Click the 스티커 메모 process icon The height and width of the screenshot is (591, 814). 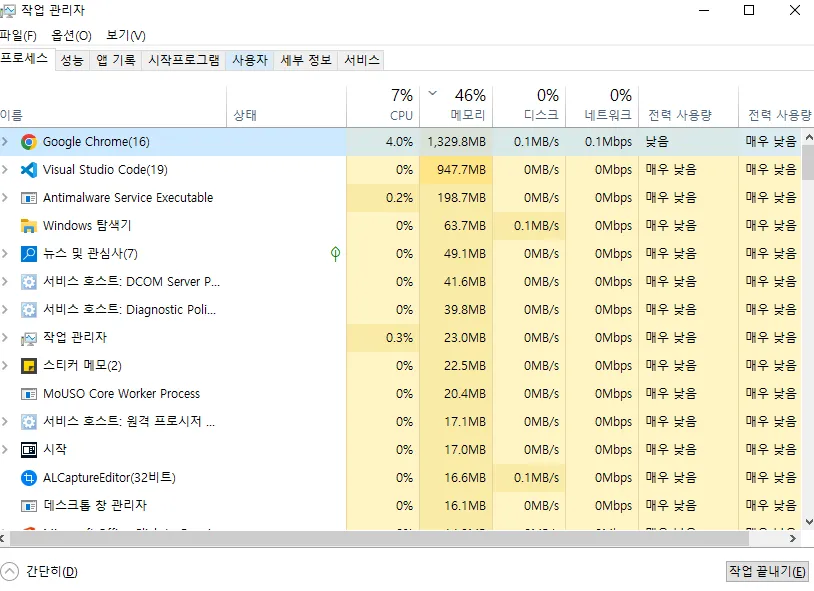click(x=29, y=366)
